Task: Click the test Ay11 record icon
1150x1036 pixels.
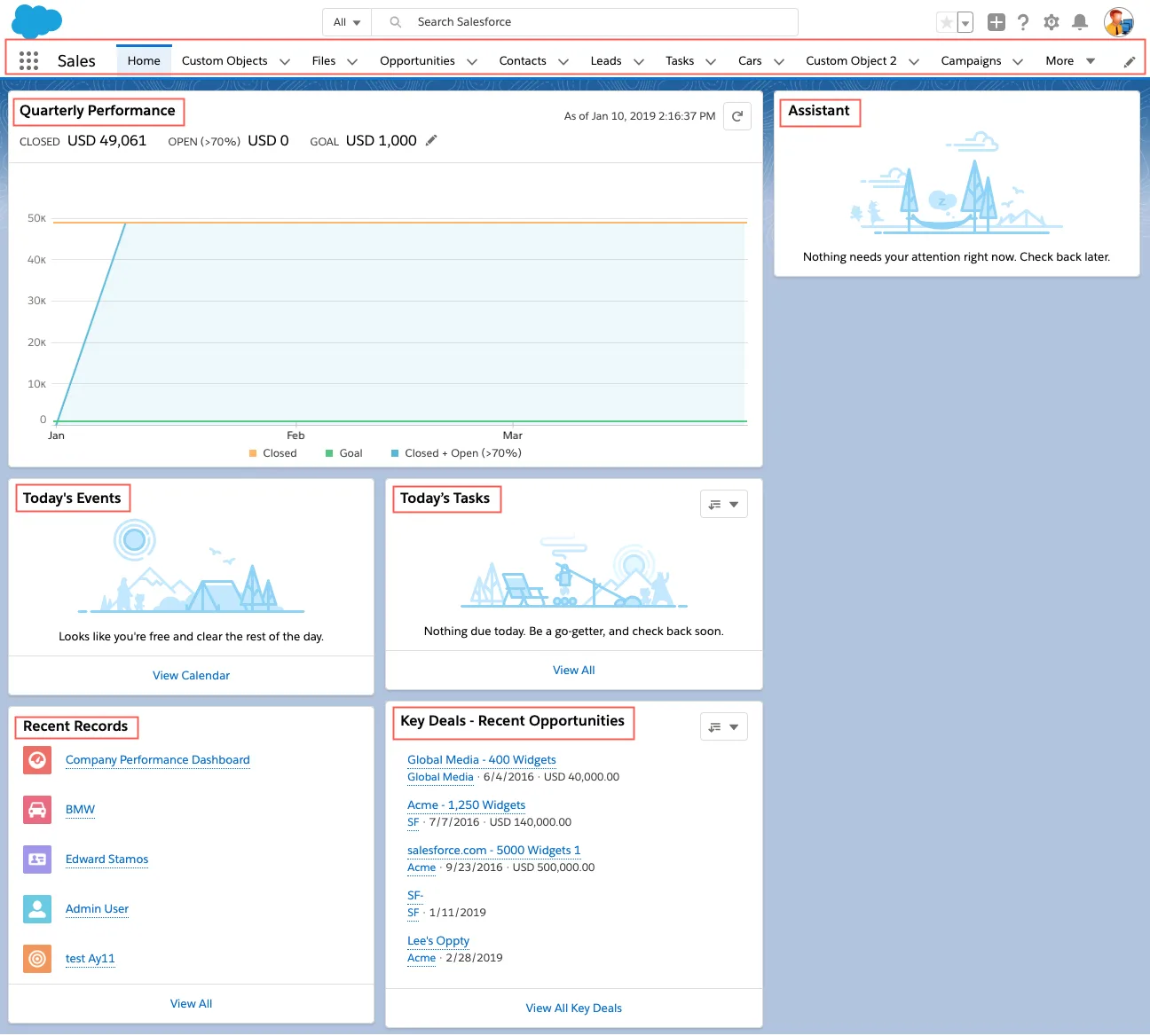Action: tap(37, 959)
